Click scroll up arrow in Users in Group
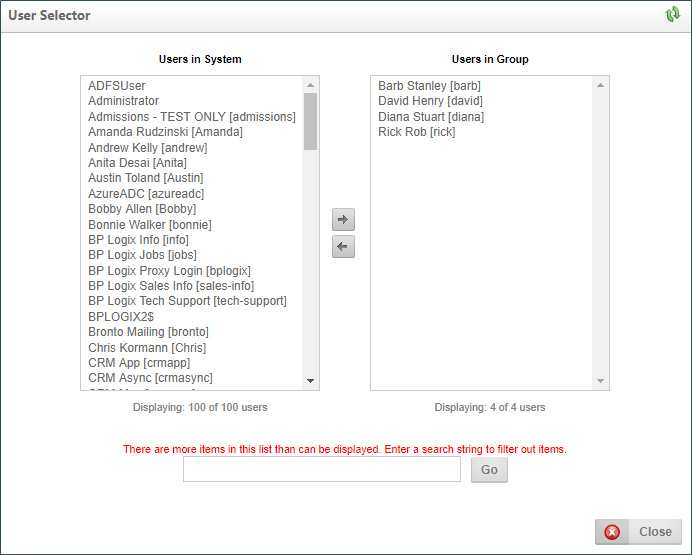 [x=600, y=85]
